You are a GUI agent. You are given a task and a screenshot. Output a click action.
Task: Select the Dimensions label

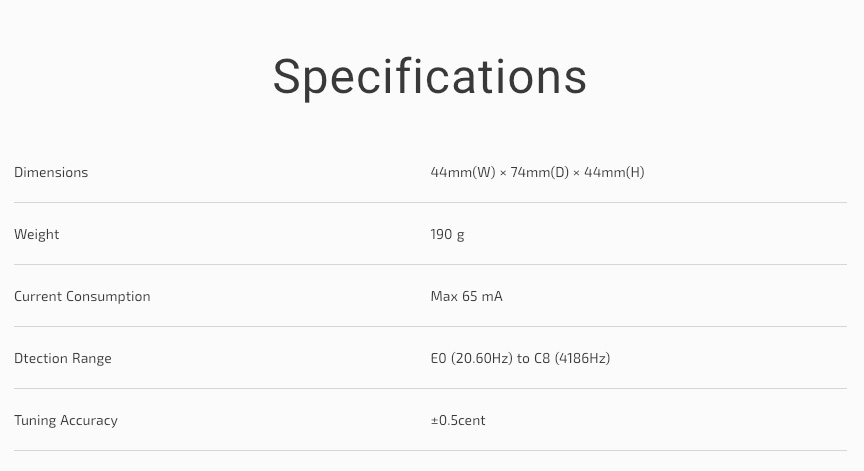(51, 172)
